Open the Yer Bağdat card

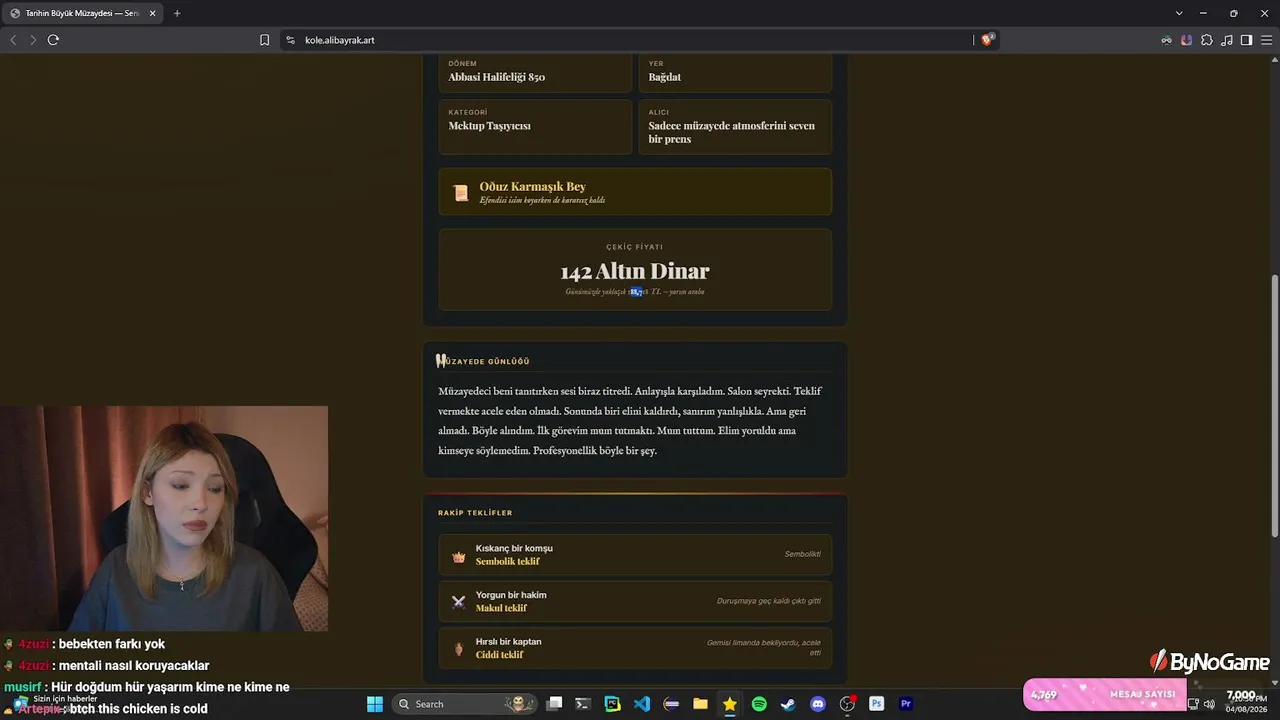(735, 73)
